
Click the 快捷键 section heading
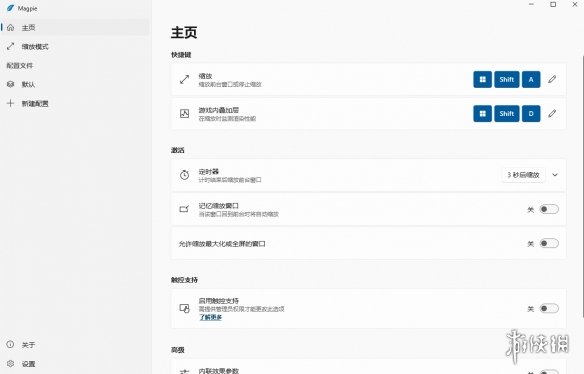click(x=181, y=55)
